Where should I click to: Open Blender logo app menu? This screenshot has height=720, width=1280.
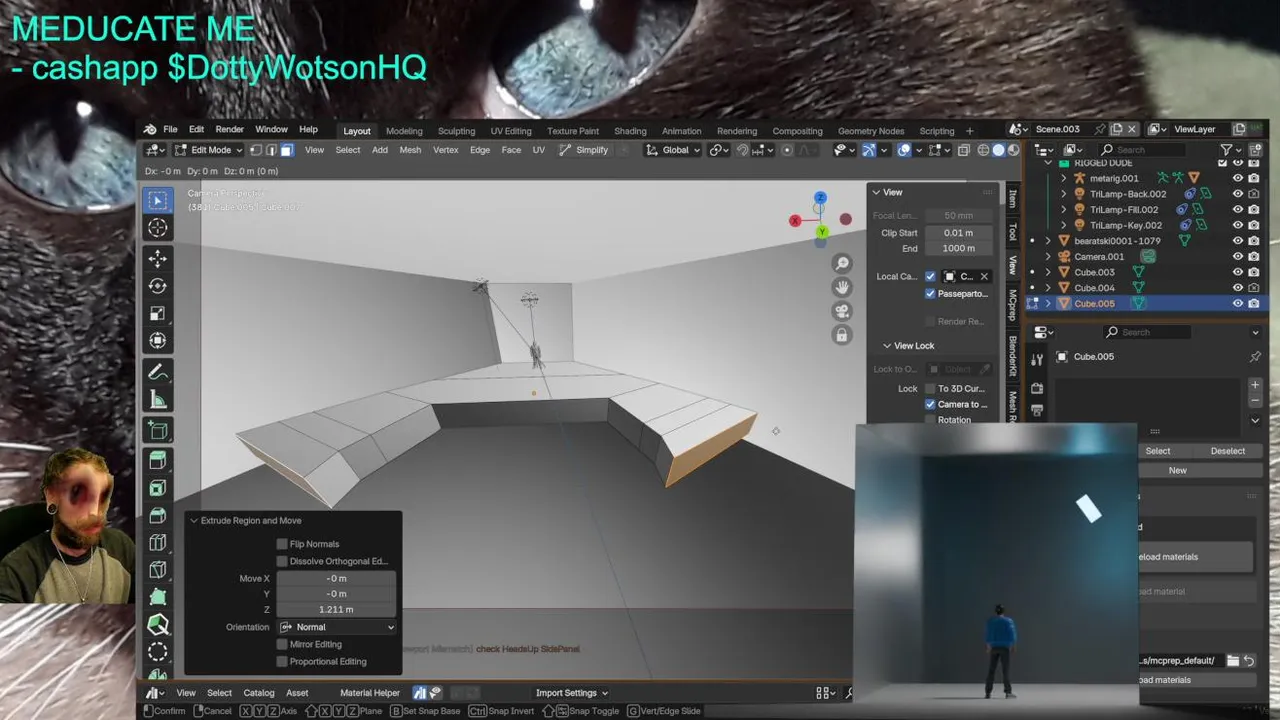(150, 130)
